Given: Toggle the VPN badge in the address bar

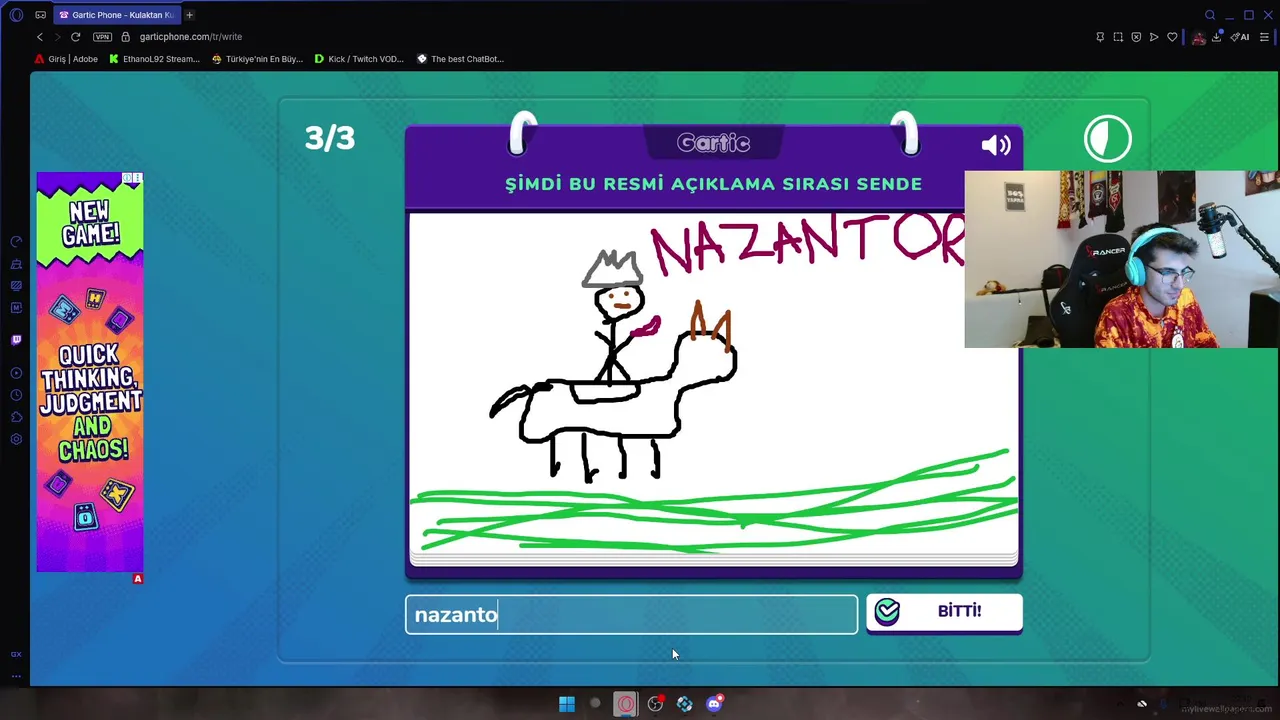Looking at the screenshot, I should coord(102,37).
